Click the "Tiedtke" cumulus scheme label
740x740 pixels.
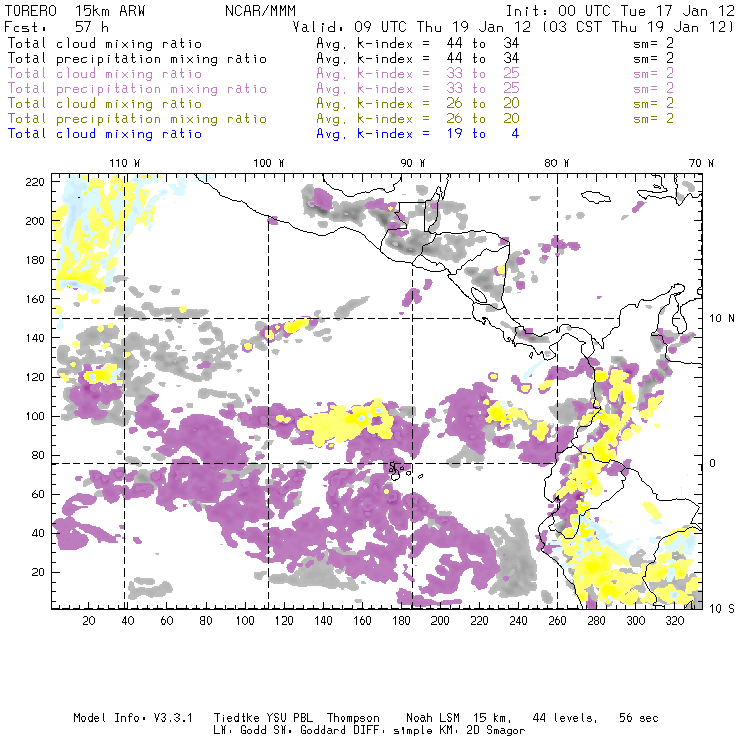[236, 718]
